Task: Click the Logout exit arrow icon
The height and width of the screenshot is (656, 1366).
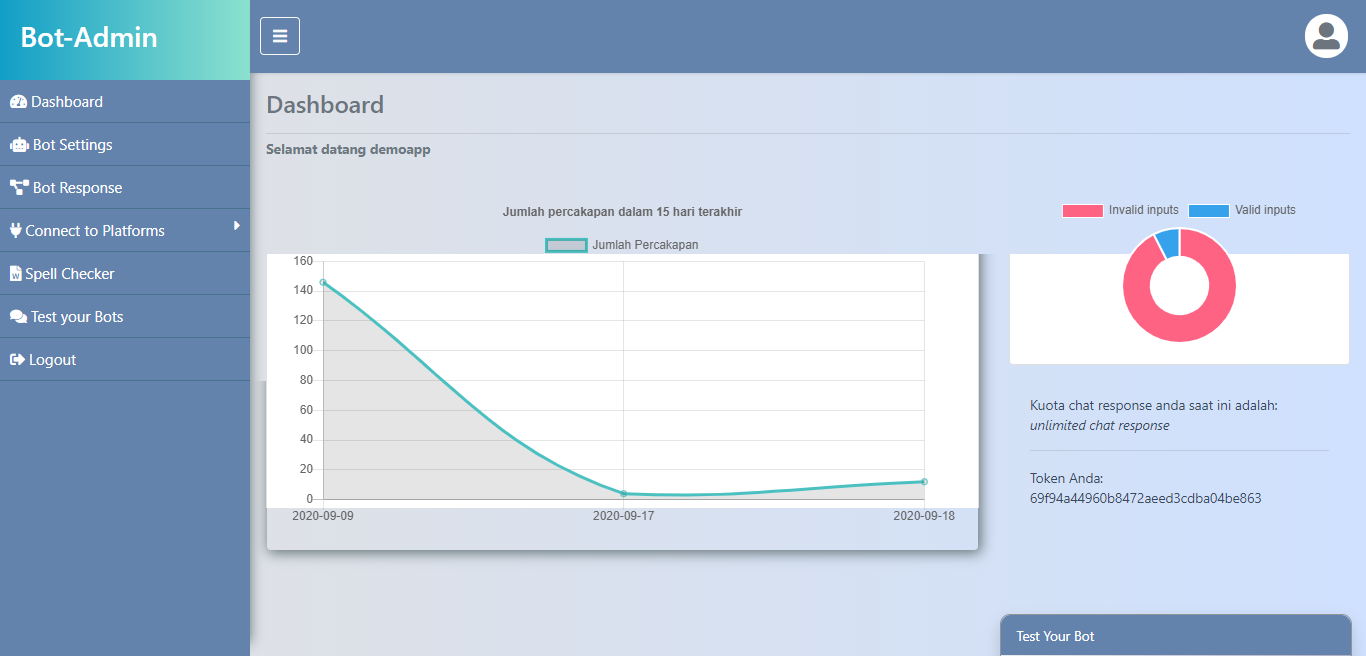Action: point(17,360)
